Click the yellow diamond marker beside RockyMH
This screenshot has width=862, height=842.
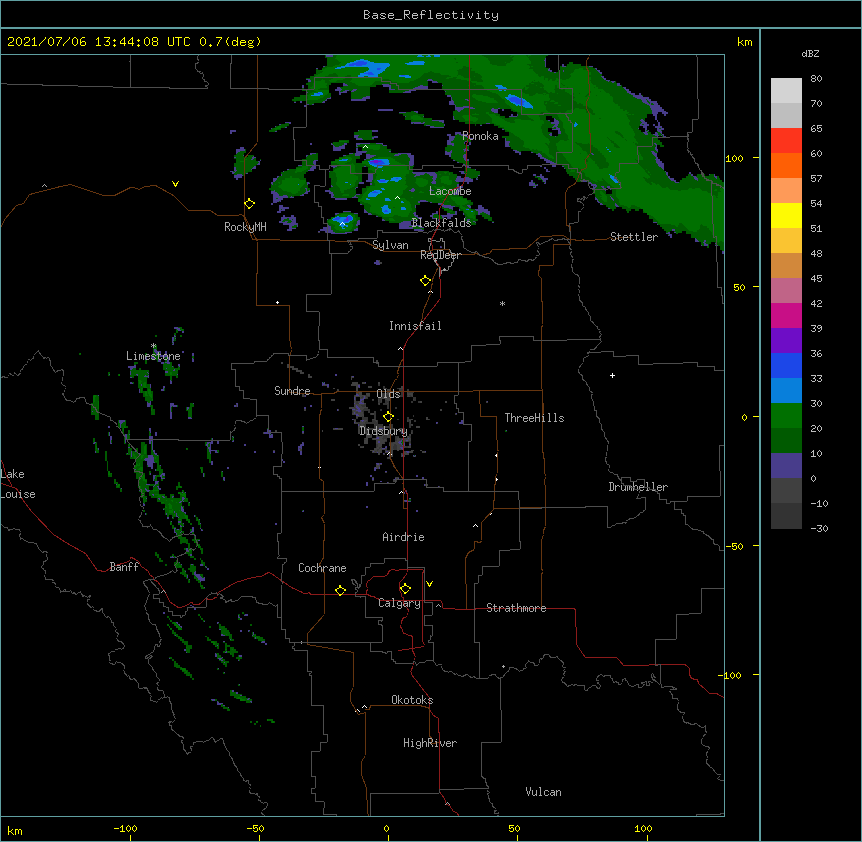[250, 204]
